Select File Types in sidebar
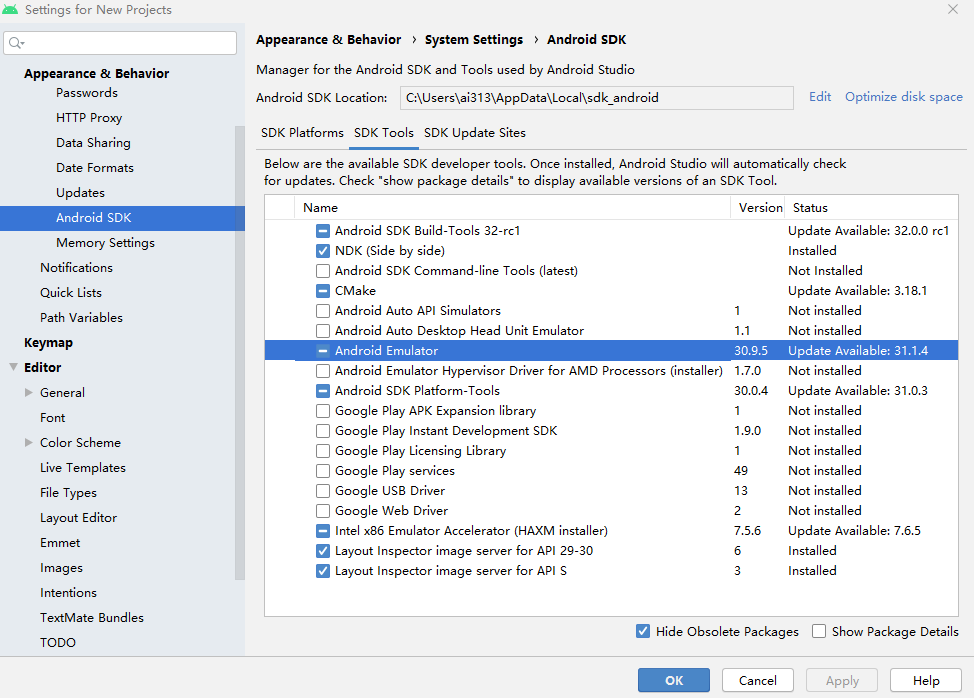This screenshot has height=698, width=974. coord(68,492)
